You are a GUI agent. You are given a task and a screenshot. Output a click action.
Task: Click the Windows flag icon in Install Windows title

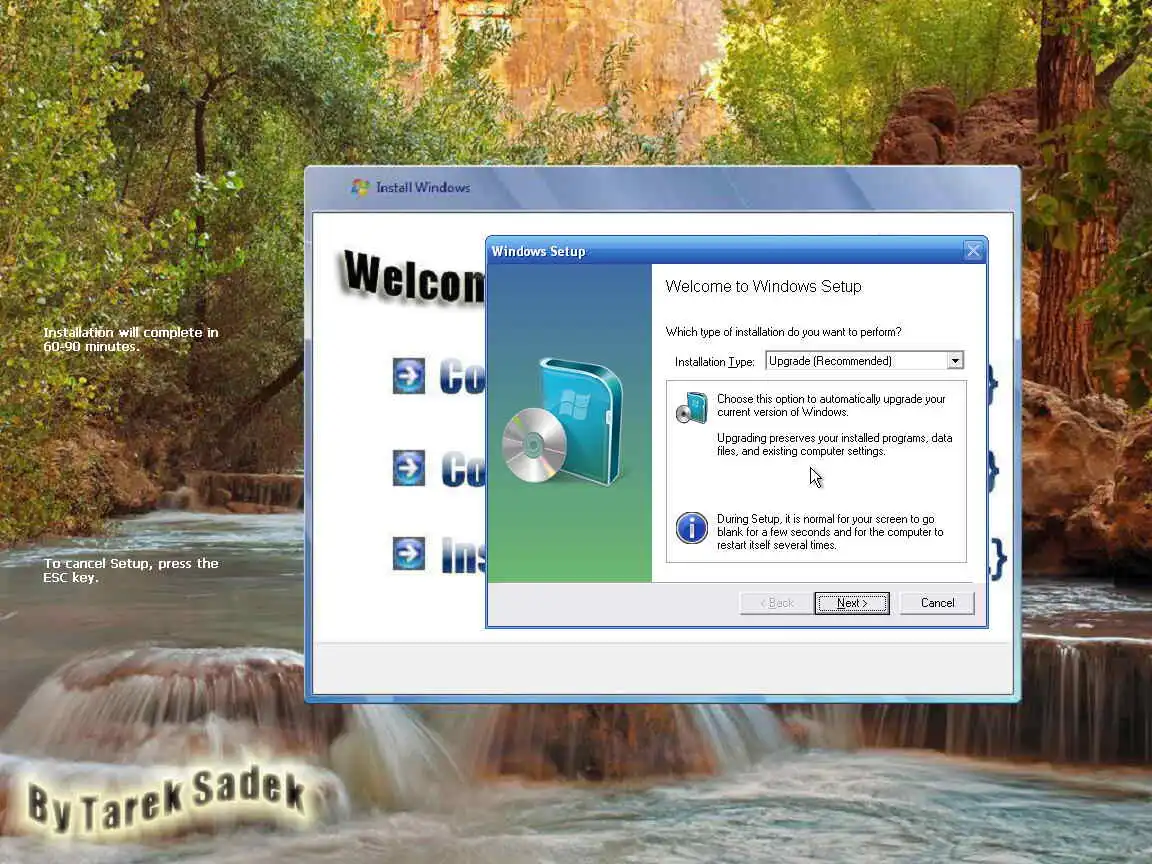[359, 187]
